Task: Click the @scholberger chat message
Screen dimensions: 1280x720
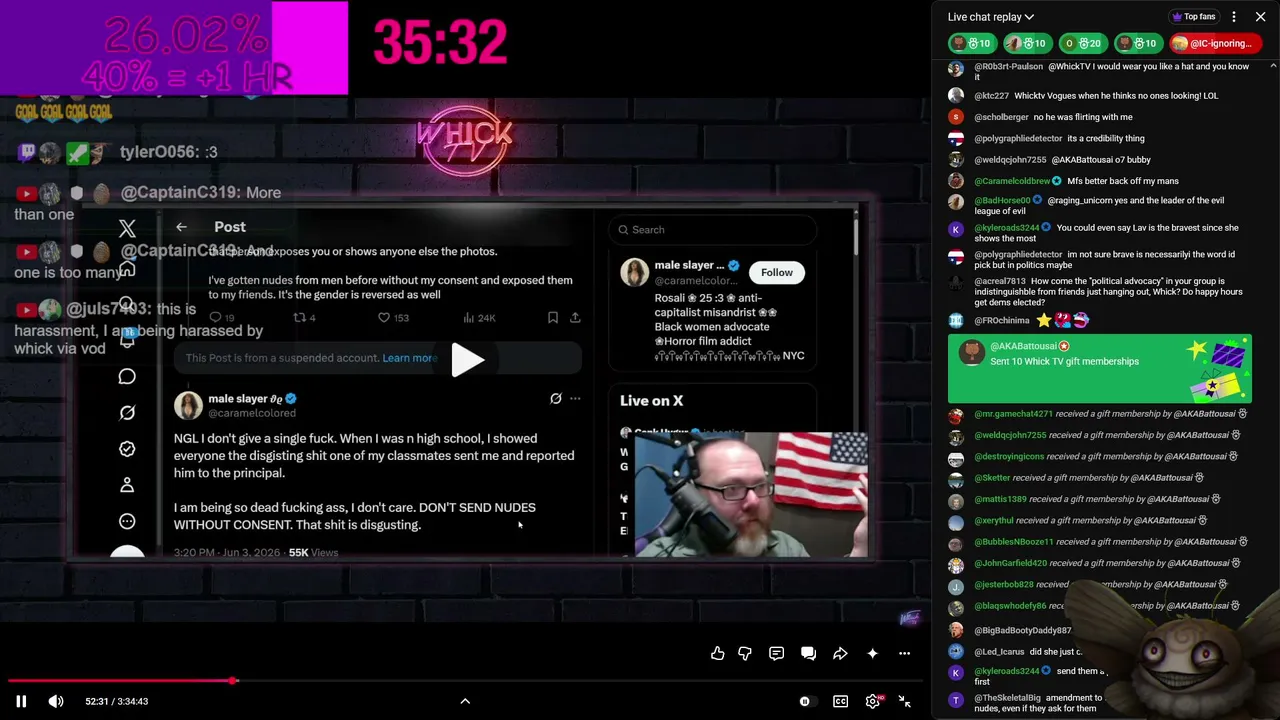Action: tap(1100, 117)
